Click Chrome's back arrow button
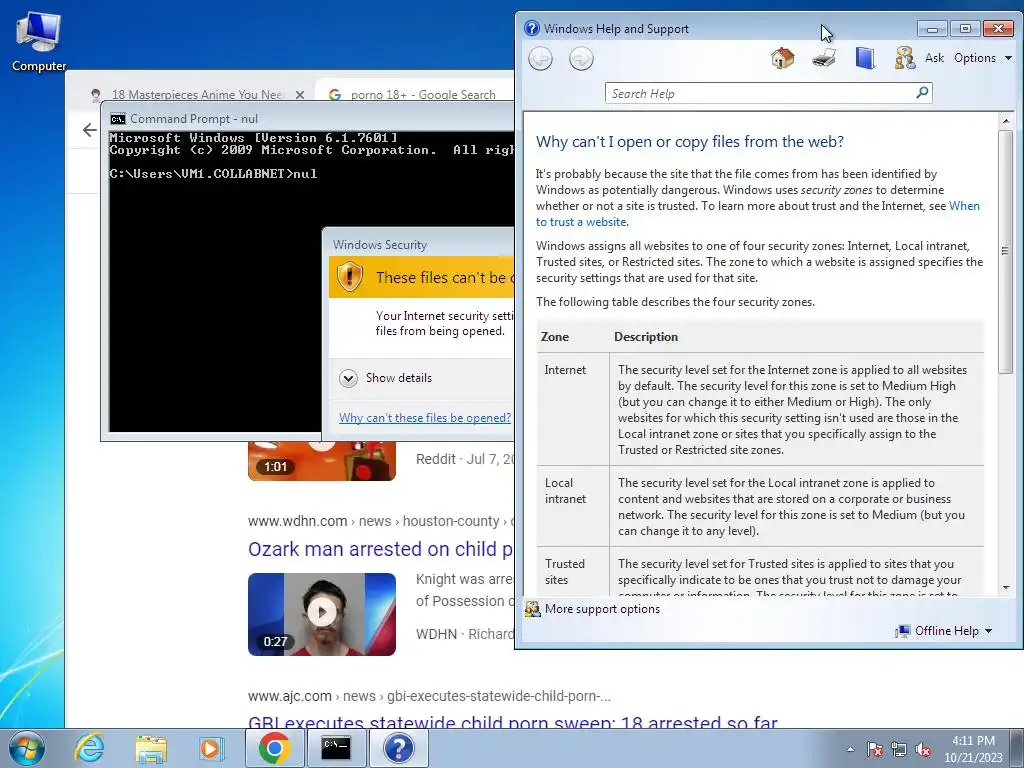Image resolution: width=1024 pixels, height=768 pixels. click(x=90, y=130)
